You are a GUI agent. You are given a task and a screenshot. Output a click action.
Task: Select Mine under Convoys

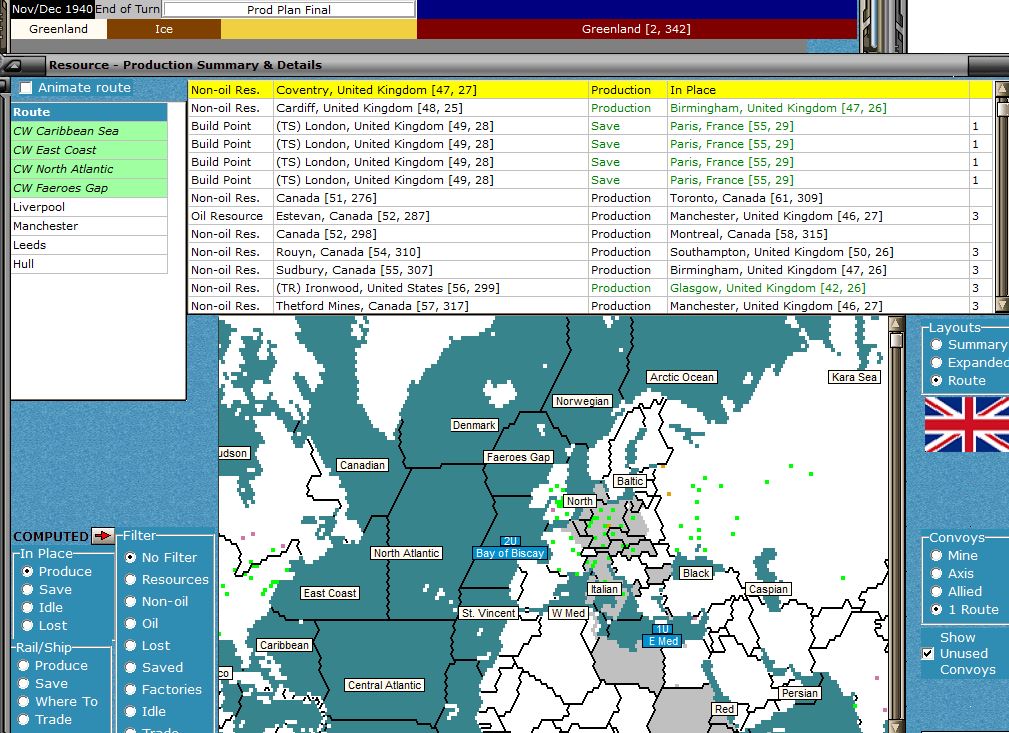936,555
